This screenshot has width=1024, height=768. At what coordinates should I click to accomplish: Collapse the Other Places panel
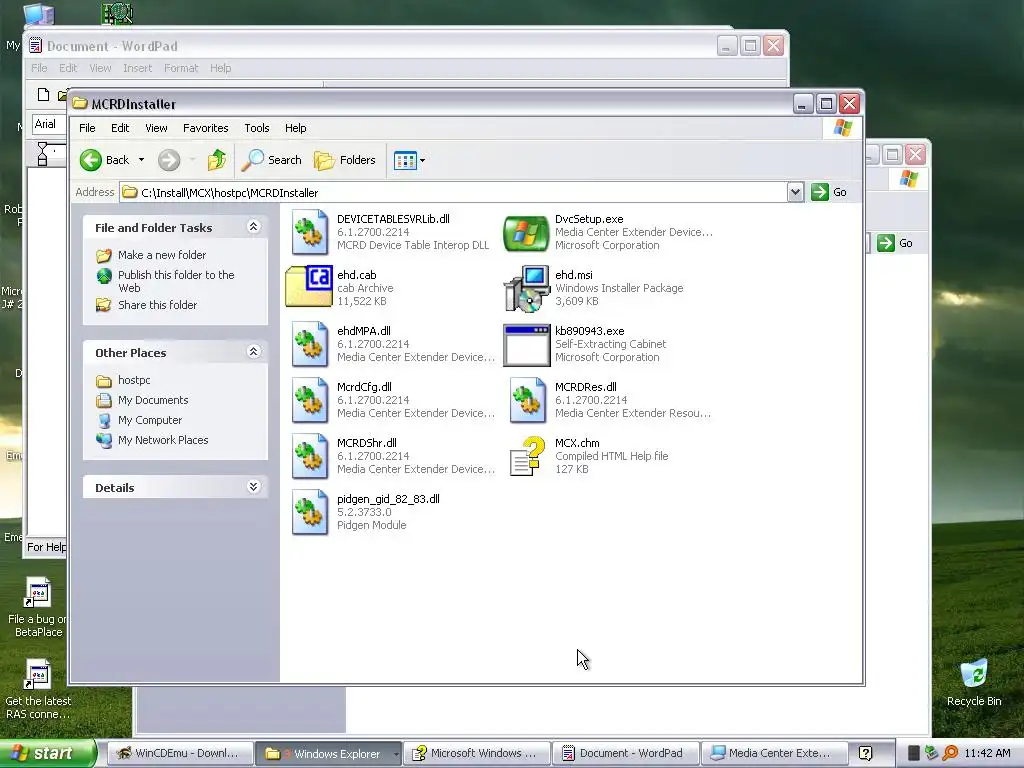pyautogui.click(x=253, y=352)
